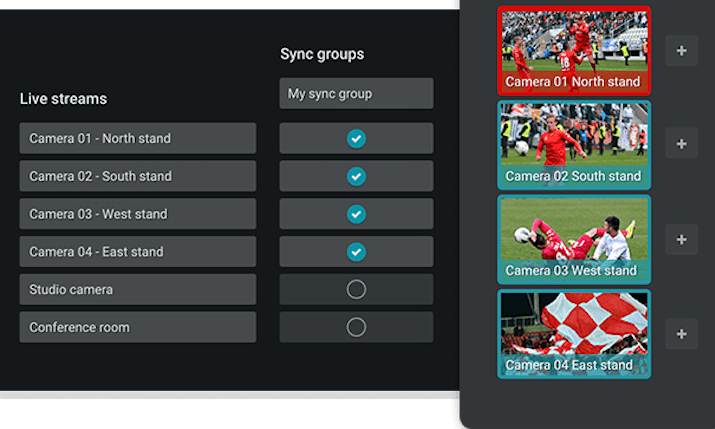
Task: Disable sync for Camera 03 - West stand
Action: click(x=356, y=214)
